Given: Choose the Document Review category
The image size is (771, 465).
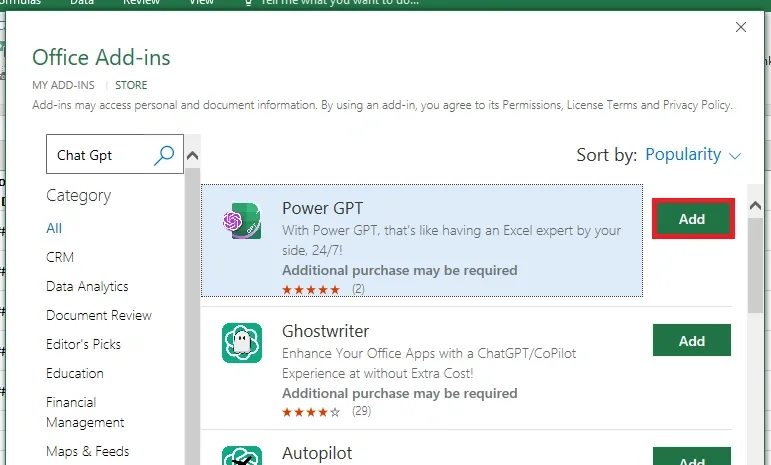Looking at the screenshot, I should [x=99, y=315].
